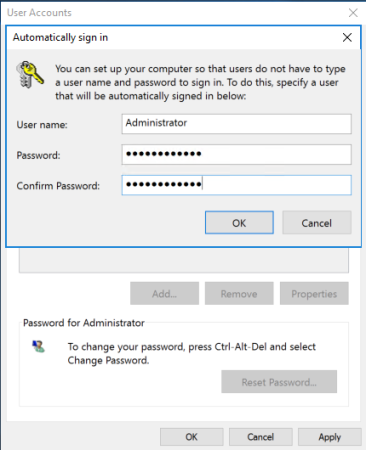Open user Properties
Viewport: 366px width, 450px height.
[314, 294]
